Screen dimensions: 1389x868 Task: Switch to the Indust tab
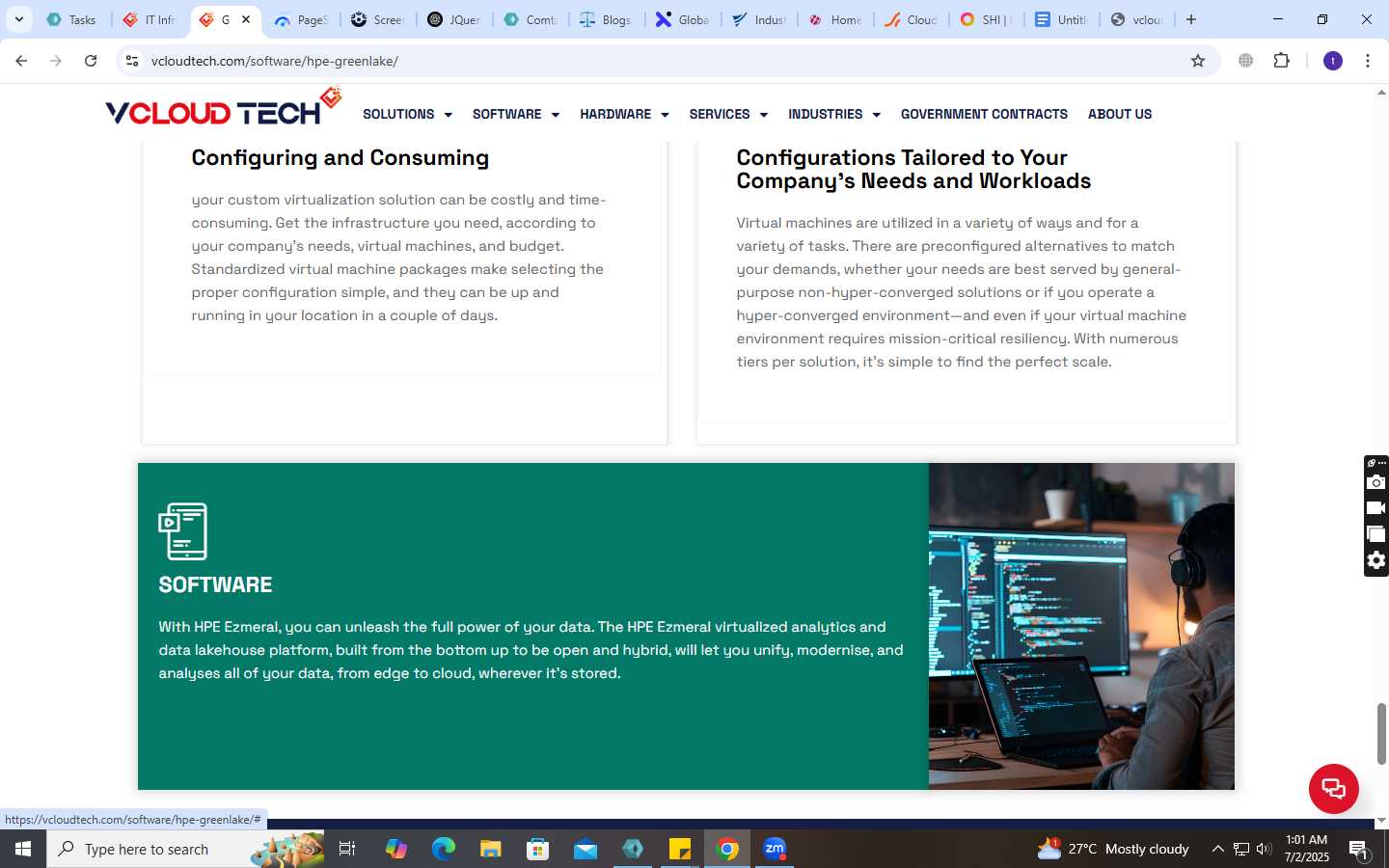pos(759,19)
